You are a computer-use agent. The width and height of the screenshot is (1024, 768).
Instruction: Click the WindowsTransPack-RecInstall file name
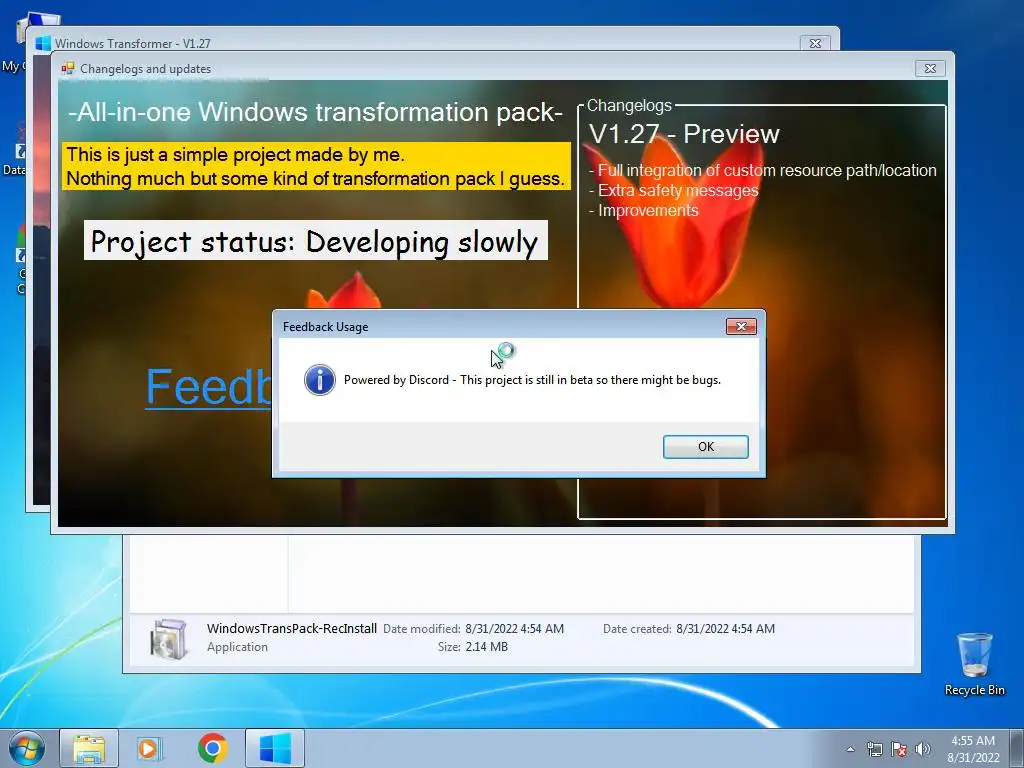click(x=292, y=628)
